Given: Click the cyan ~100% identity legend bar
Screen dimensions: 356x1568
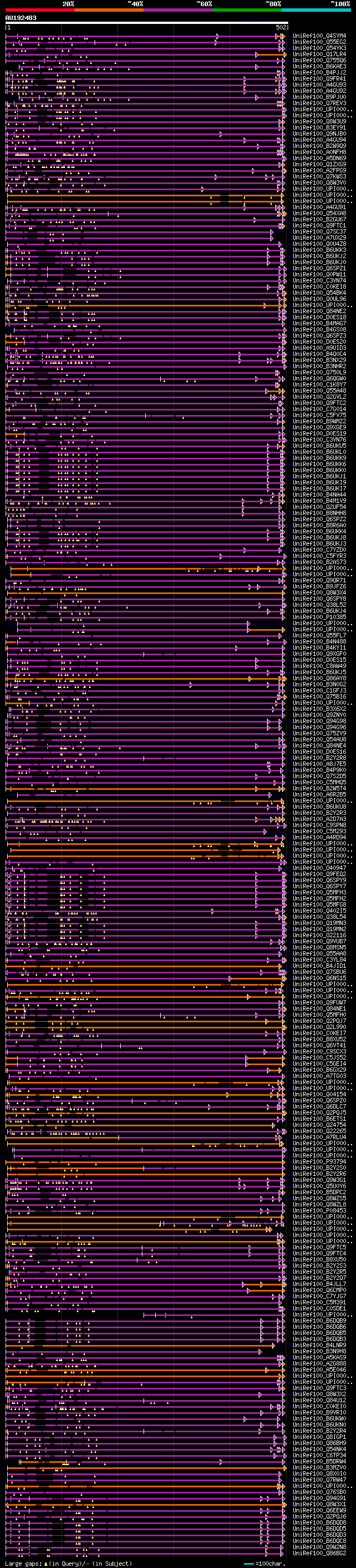Looking at the screenshot, I should (316, 10).
